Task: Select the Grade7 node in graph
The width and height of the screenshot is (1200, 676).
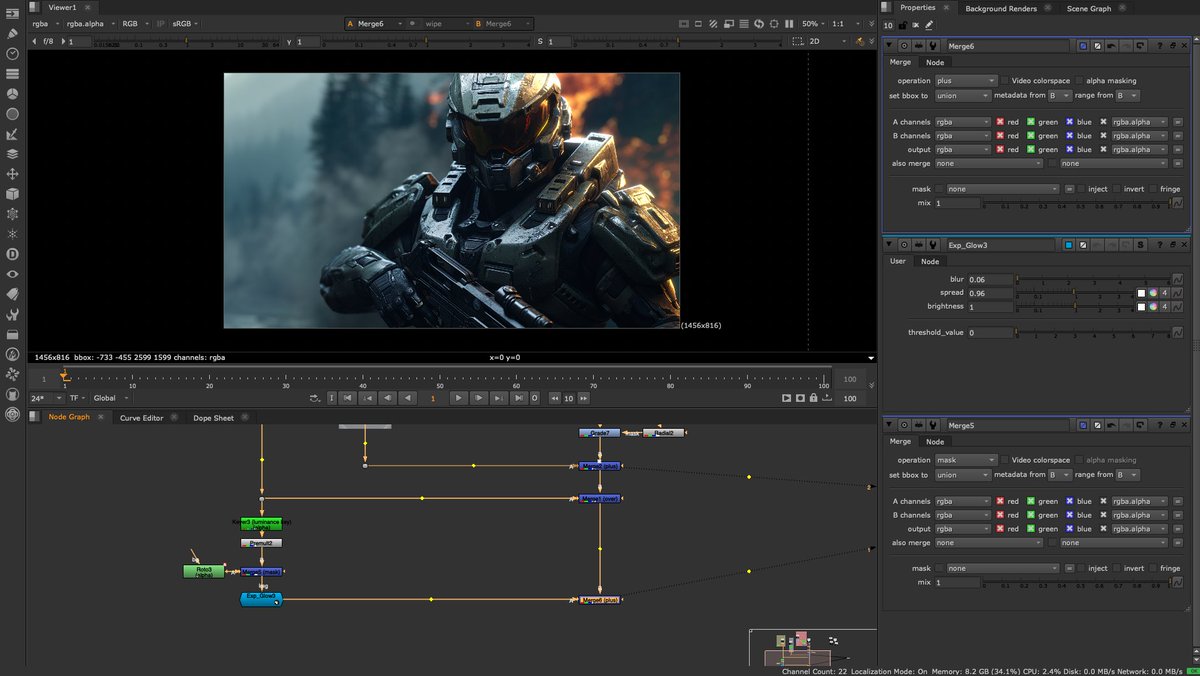Action: click(600, 432)
